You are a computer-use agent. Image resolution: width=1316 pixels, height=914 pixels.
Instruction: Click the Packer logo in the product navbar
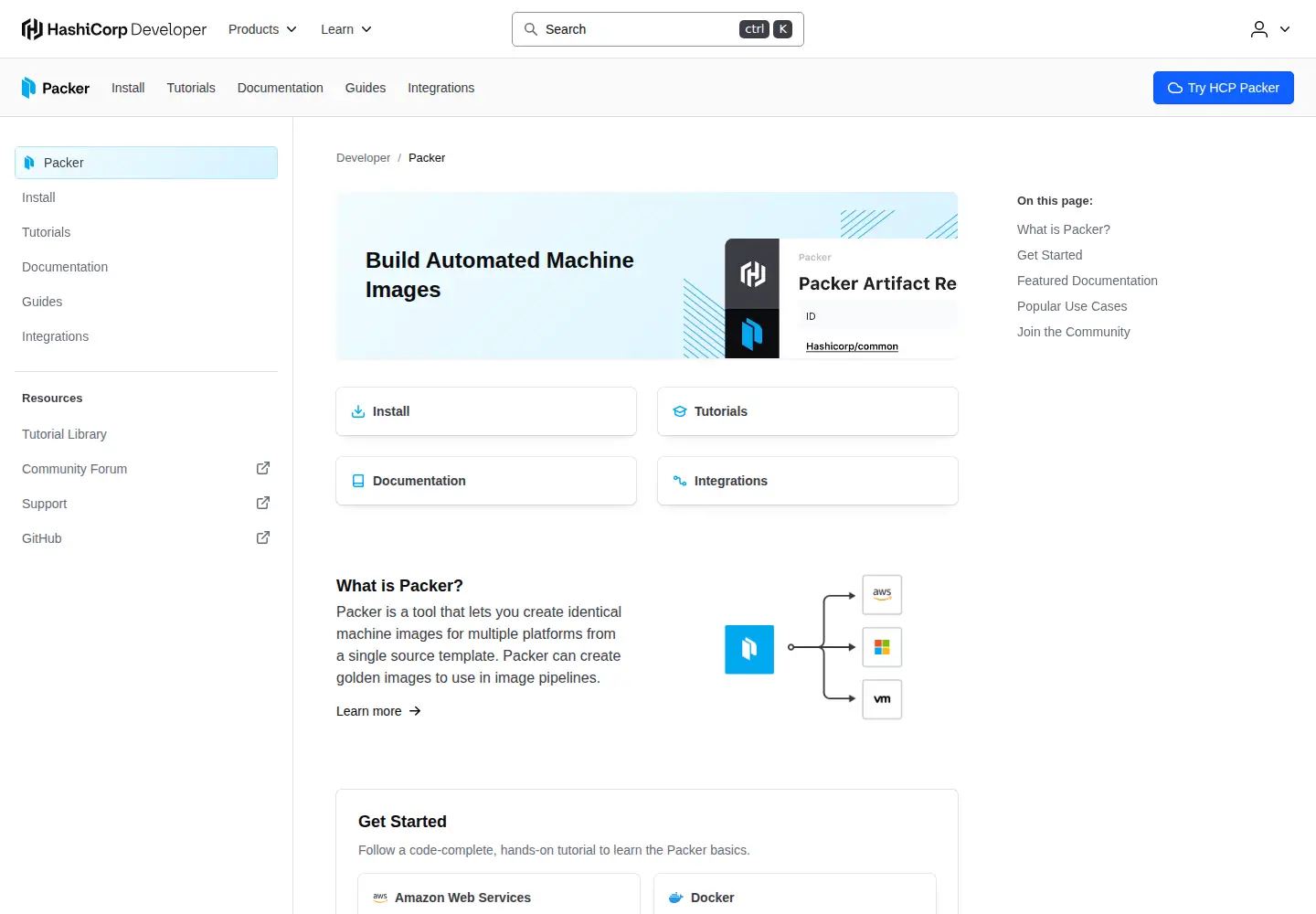click(56, 88)
